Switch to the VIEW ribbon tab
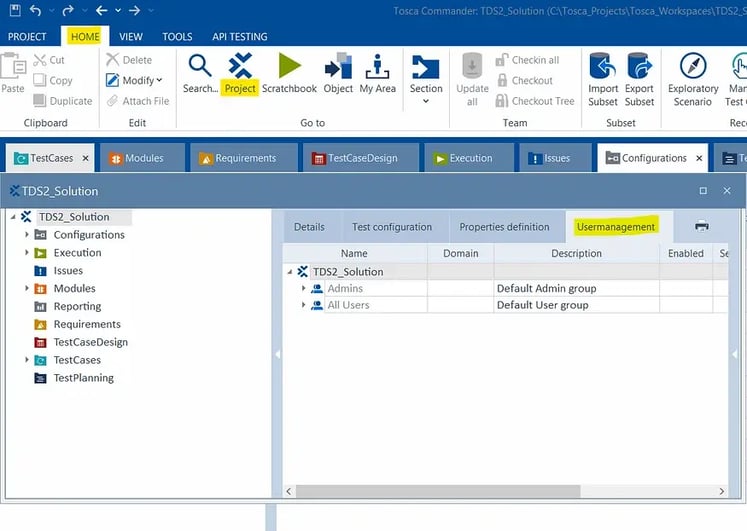Image resolution: width=747 pixels, height=531 pixels. pos(131,37)
